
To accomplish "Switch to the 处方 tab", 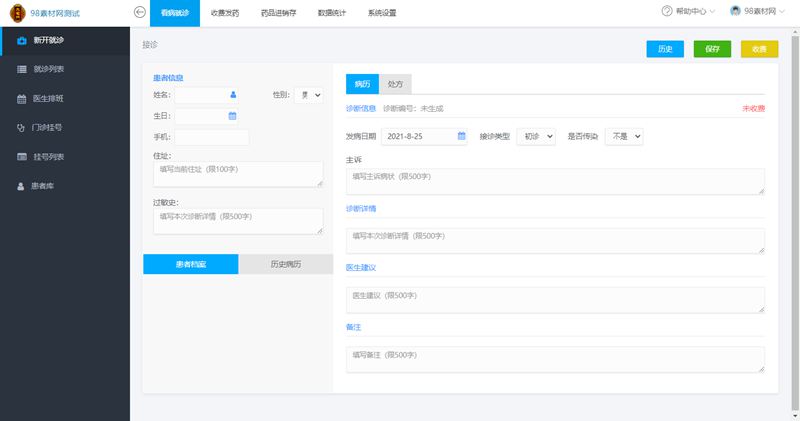I will tap(395, 84).
